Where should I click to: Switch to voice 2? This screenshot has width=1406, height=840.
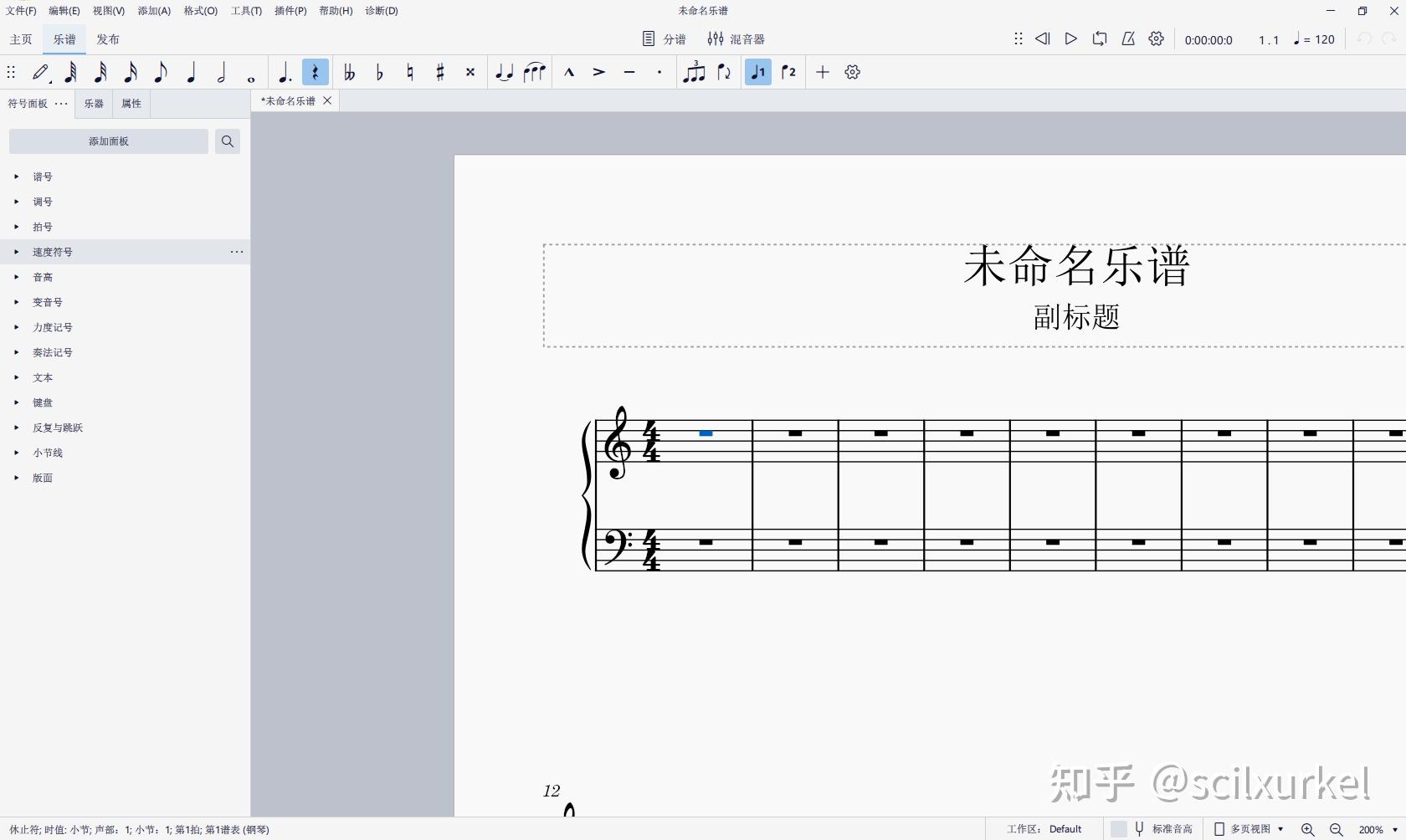[x=788, y=73]
